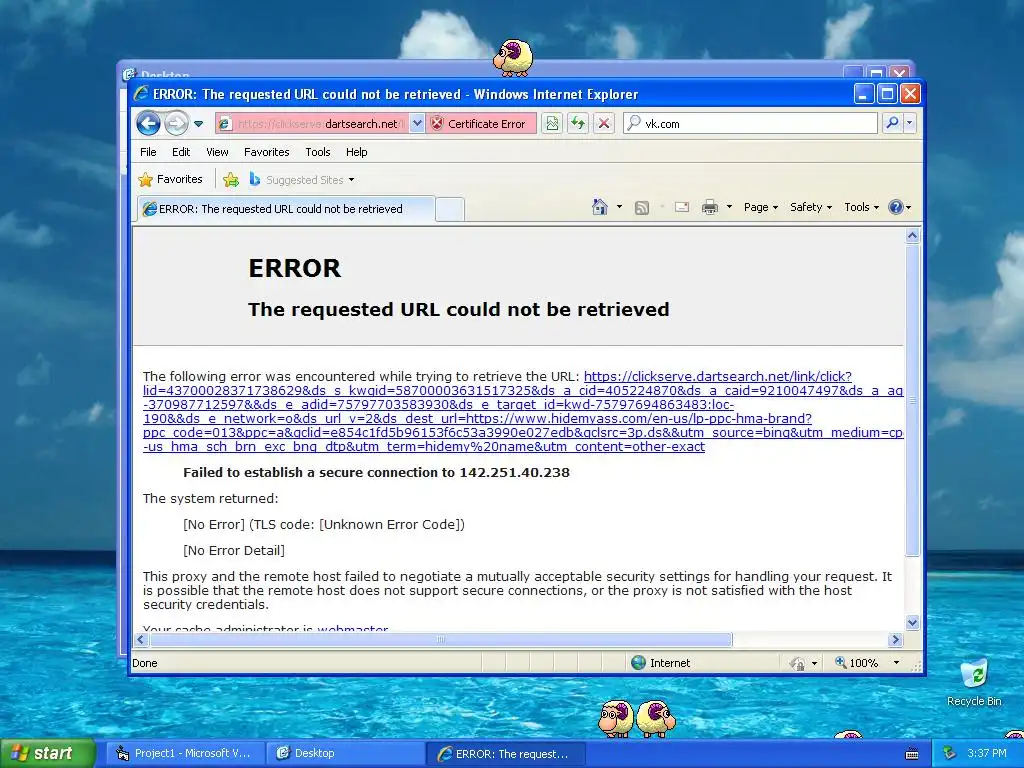
Task: Click the Internet Explorer title bar icon
Action: click(x=140, y=93)
